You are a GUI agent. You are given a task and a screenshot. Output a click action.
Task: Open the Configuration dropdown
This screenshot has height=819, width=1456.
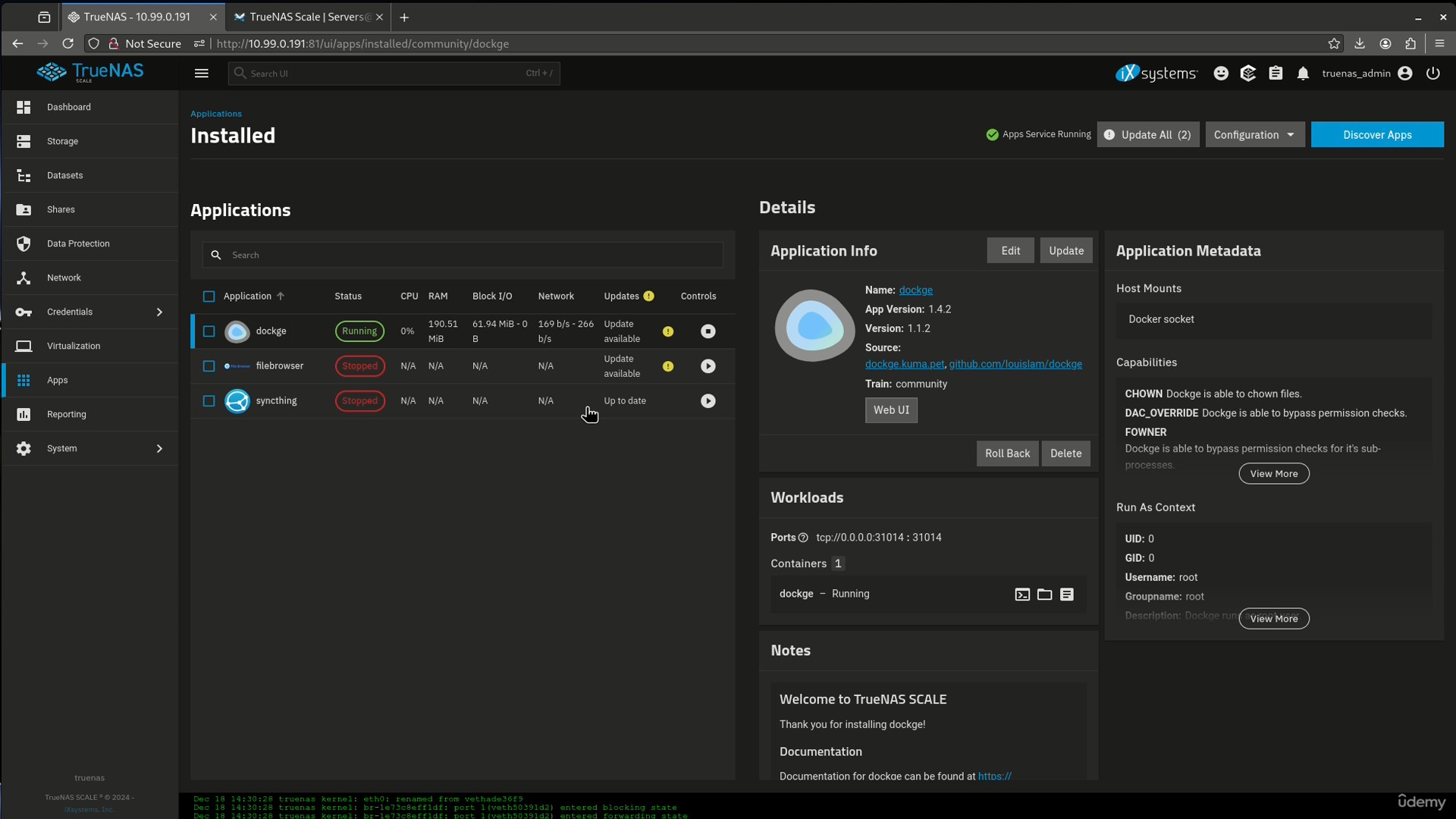(1255, 135)
